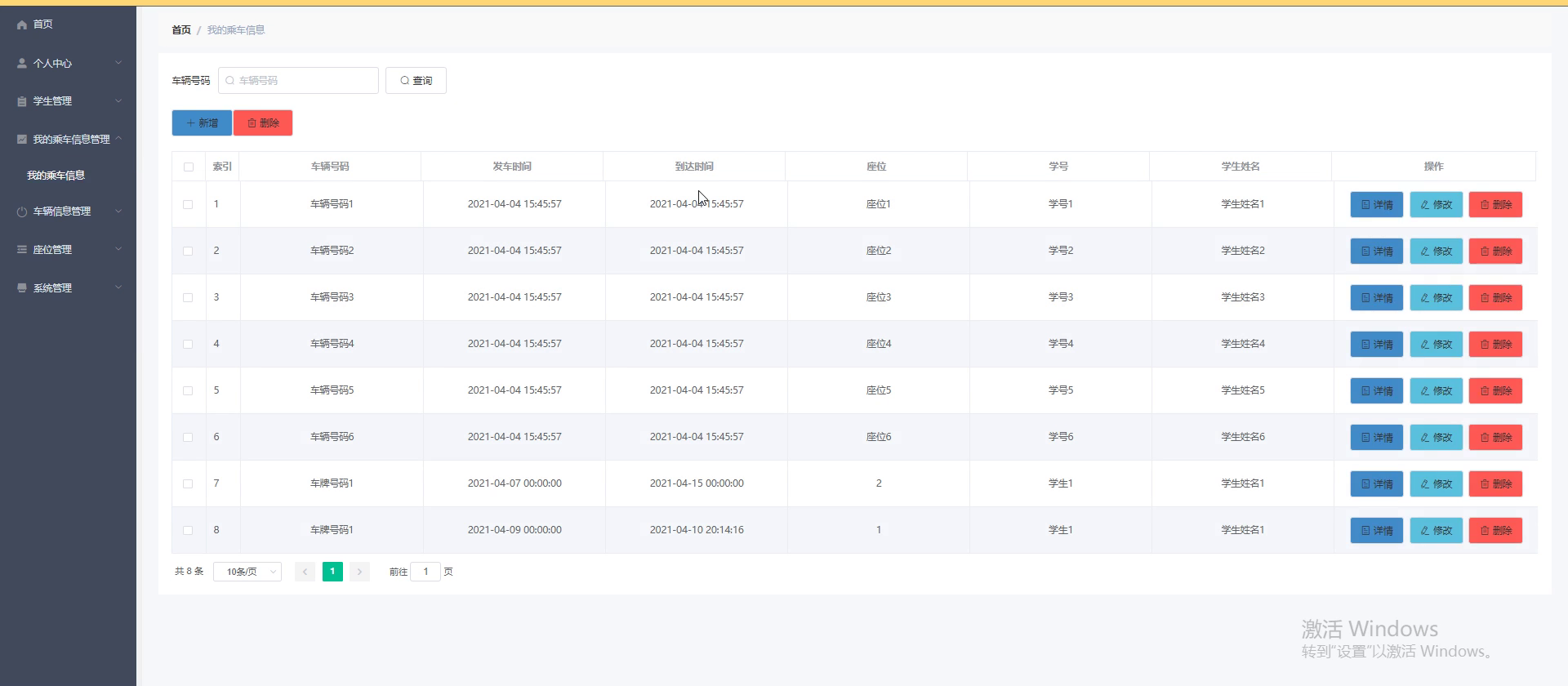The image size is (1568, 686).
Task: Check the checkbox for row 3
Action: click(188, 297)
